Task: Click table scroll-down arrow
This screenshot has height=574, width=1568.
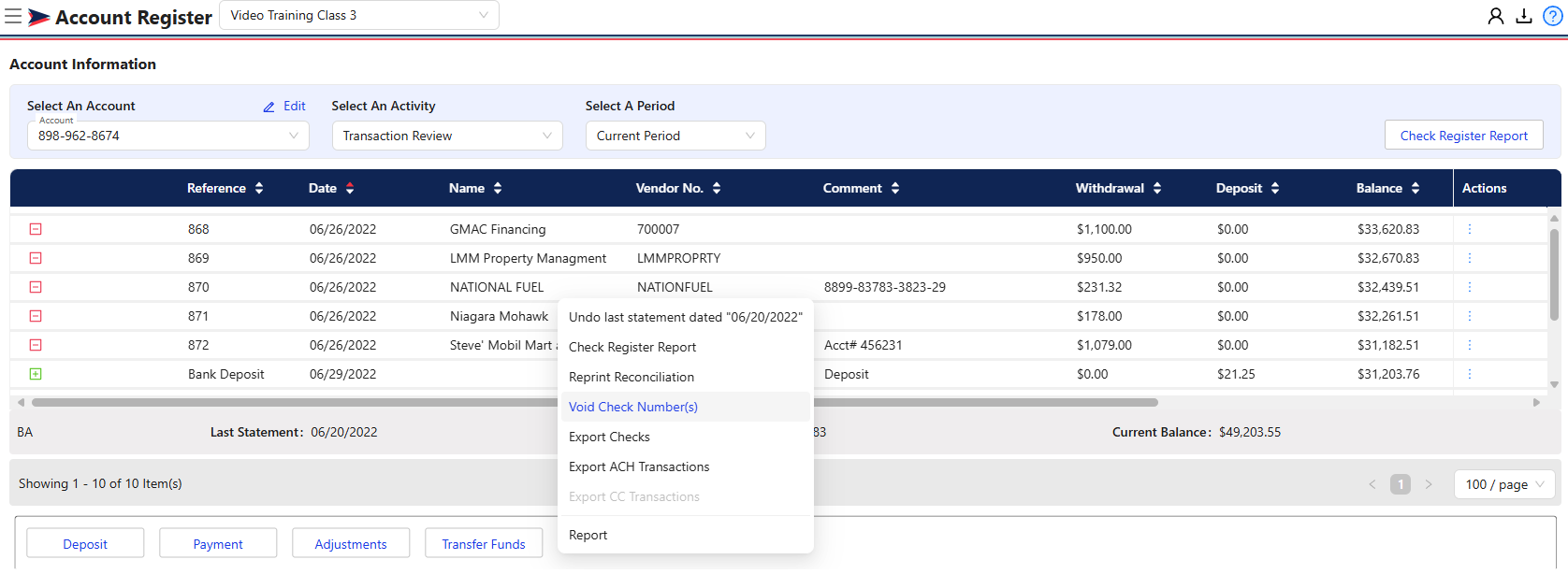Action: click(x=1555, y=384)
